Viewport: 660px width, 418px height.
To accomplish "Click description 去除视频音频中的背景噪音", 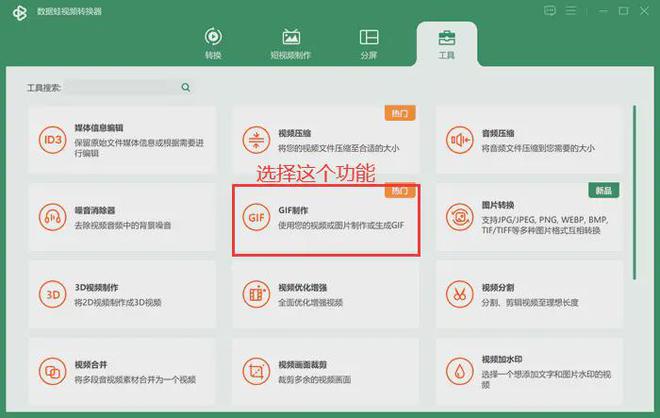I will click(x=123, y=226).
